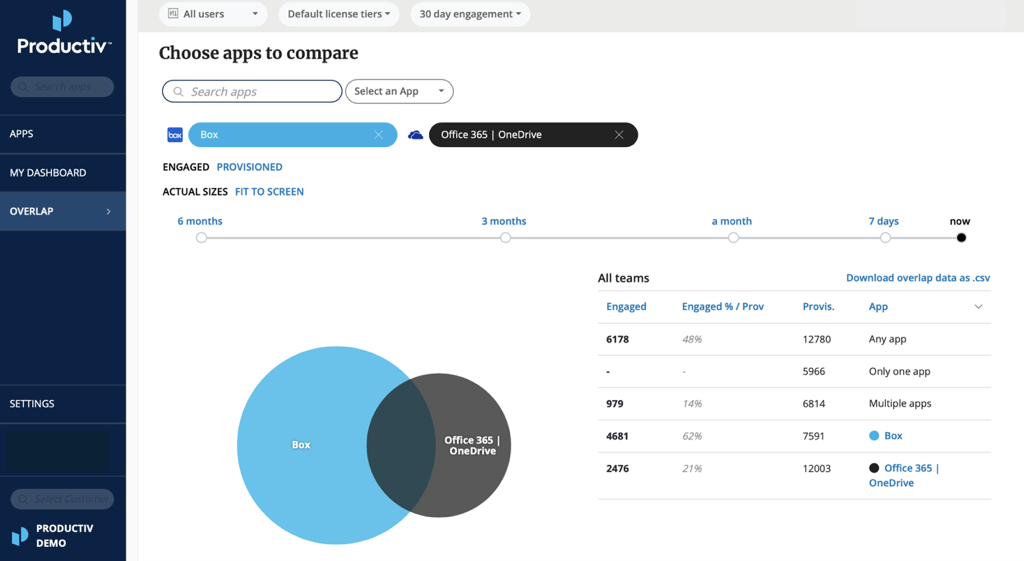Focus the Select Customer field
The image size is (1024, 561).
coord(62,499)
